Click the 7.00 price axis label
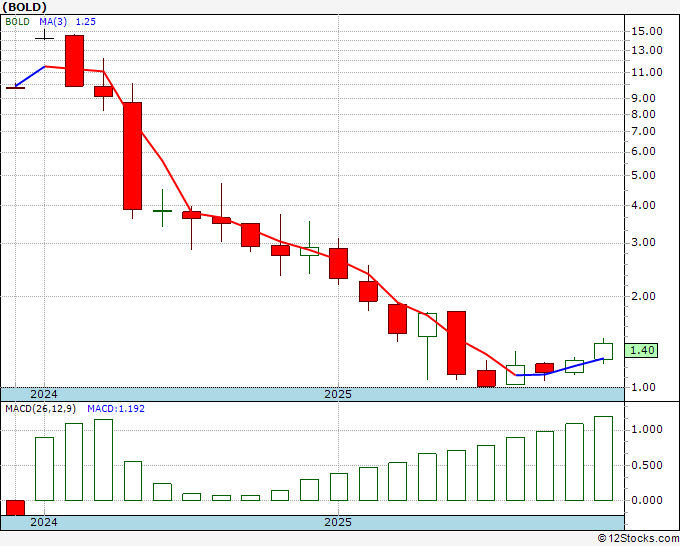Image resolution: width=680 pixels, height=546 pixels. [x=643, y=131]
